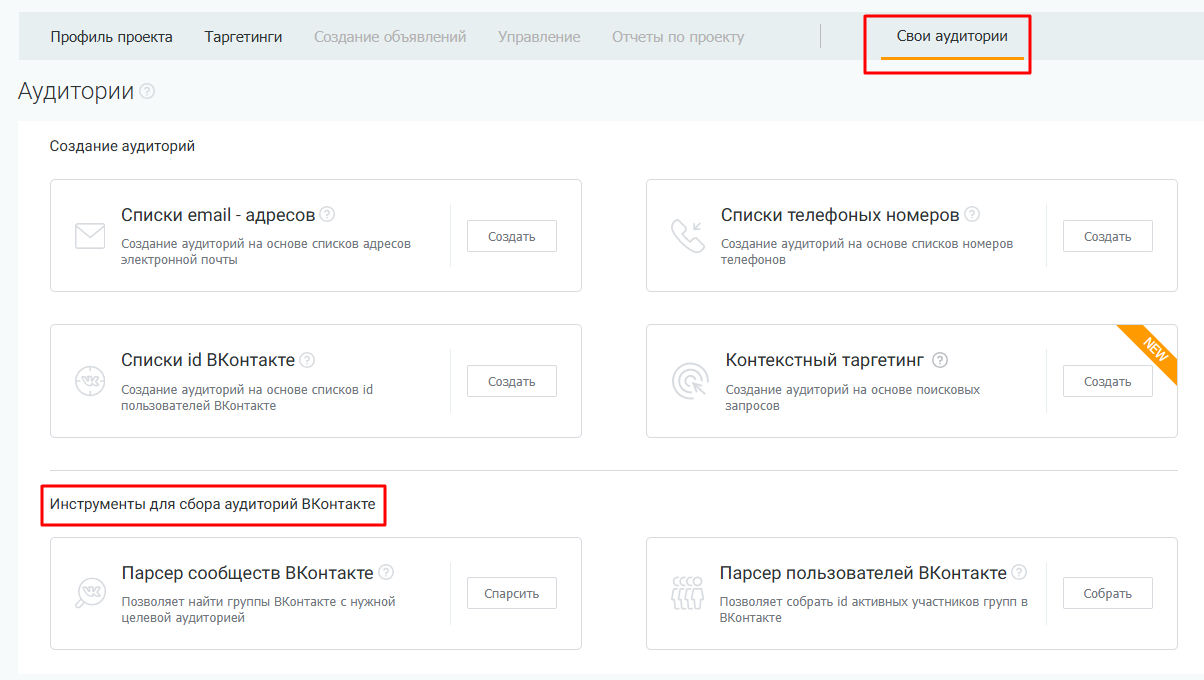This screenshot has width=1204, height=680.
Task: Open help icon for Списки email - адресов
Action: 327,214
